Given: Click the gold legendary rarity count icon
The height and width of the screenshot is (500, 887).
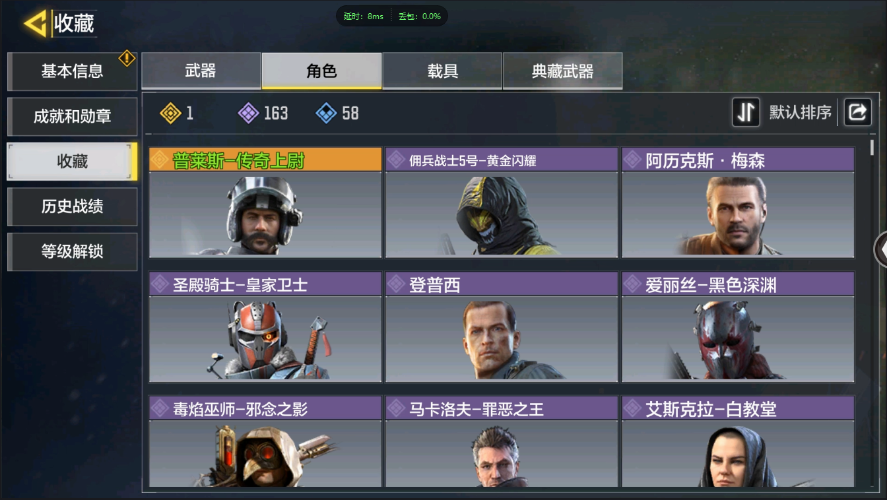Looking at the screenshot, I should [170, 113].
